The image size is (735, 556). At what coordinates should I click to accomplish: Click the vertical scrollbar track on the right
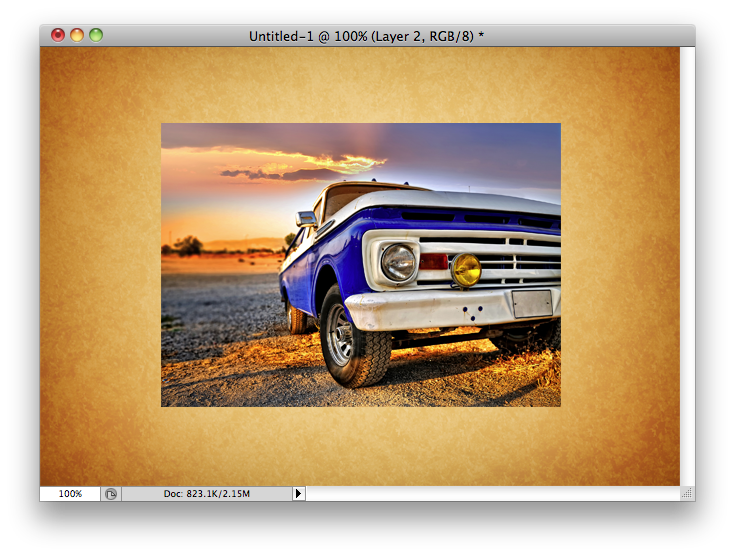click(x=687, y=266)
